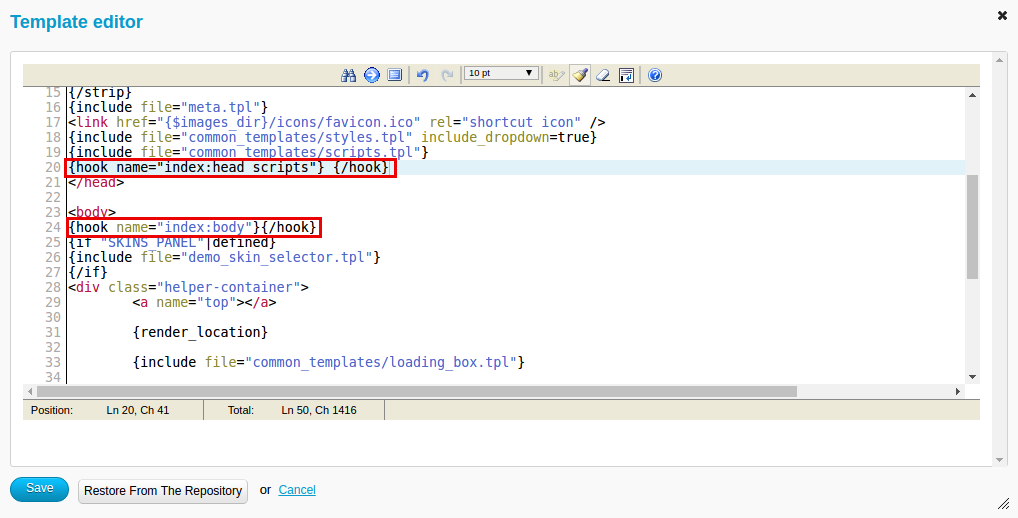Click the code scroll-down arrow
The width and height of the screenshot is (1018, 518).
[x=972, y=376]
